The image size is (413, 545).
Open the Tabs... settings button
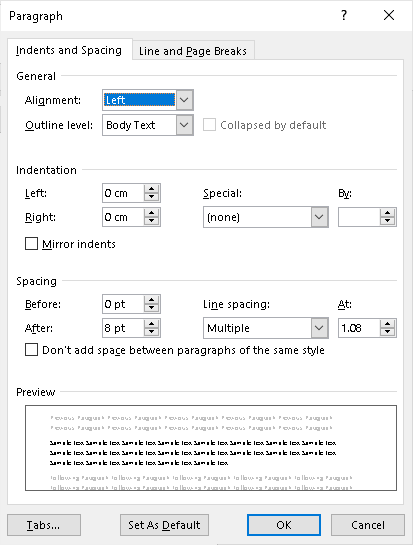[44, 525]
